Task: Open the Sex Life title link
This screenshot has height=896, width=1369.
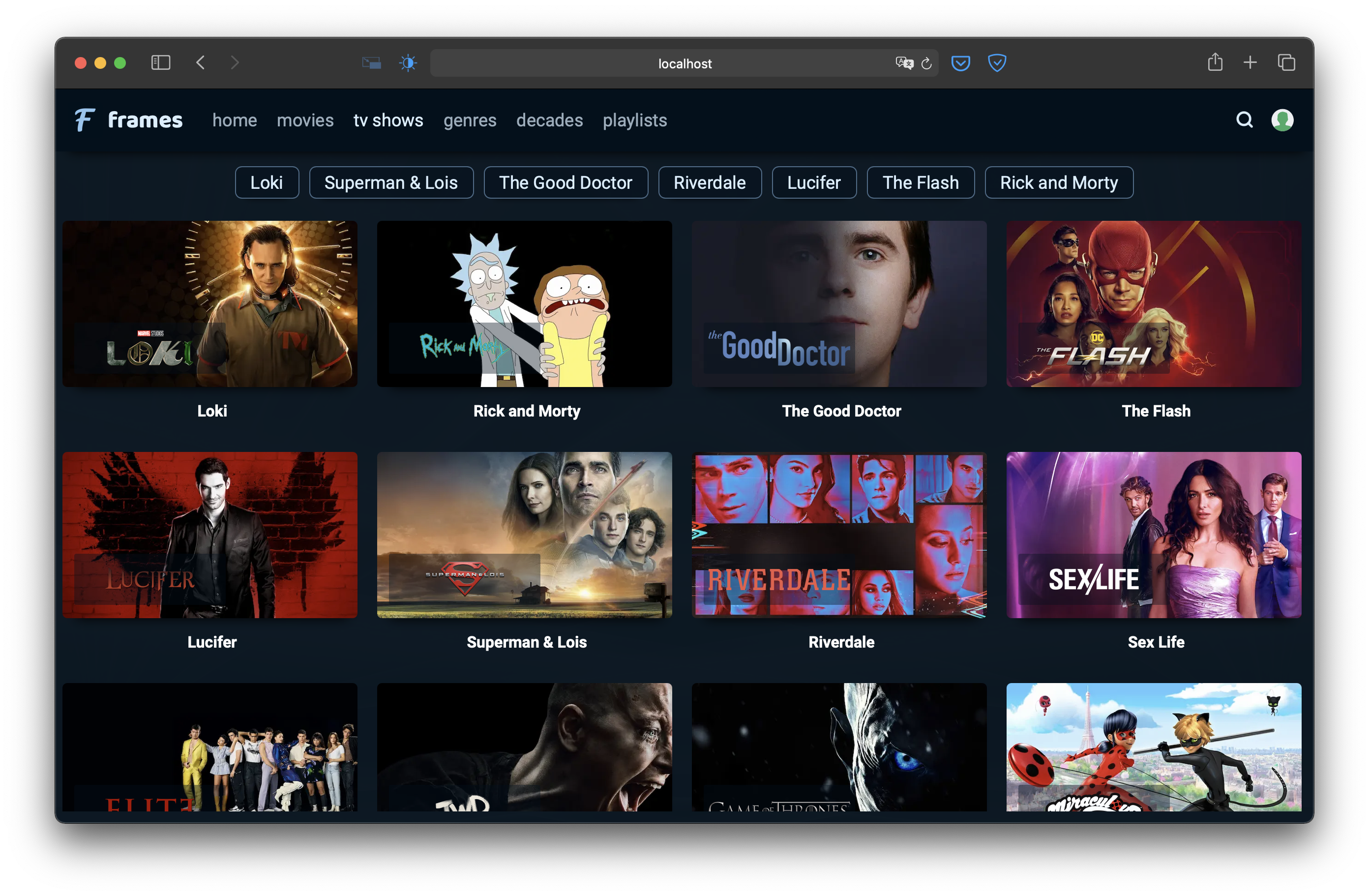Action: 1155,642
